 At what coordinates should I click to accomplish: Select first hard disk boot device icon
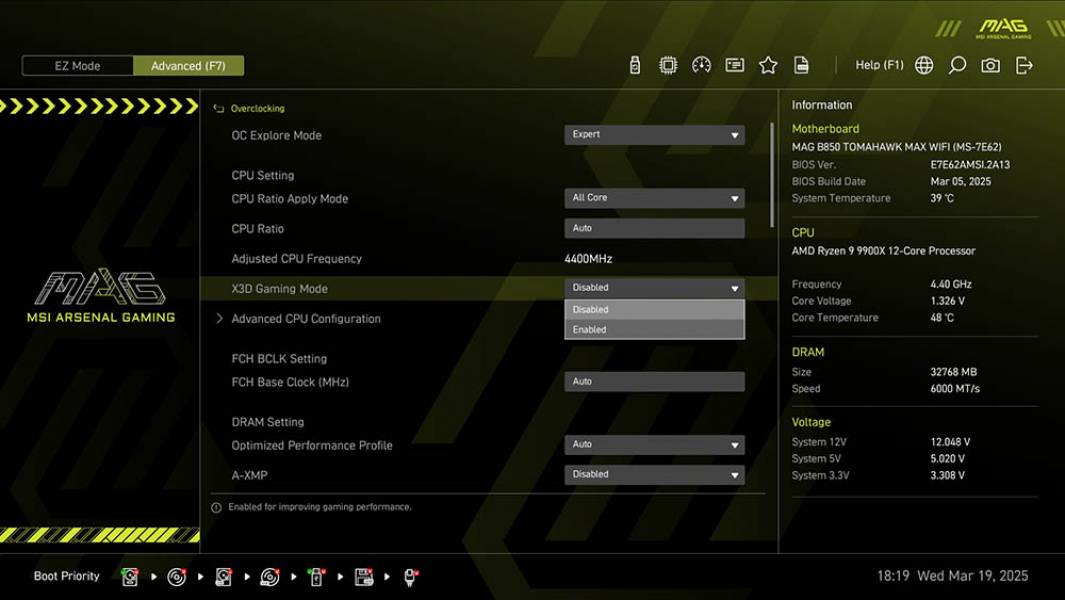(129, 577)
